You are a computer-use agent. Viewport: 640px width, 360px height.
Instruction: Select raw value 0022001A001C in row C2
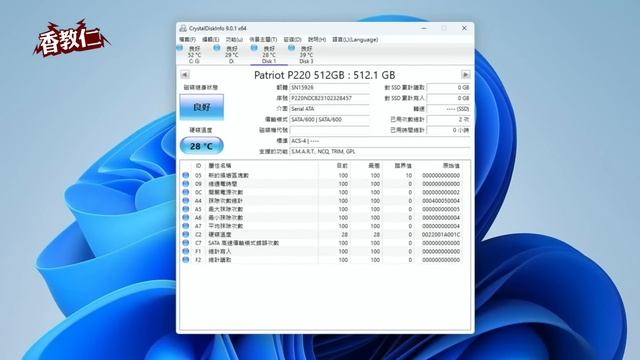(x=441, y=235)
